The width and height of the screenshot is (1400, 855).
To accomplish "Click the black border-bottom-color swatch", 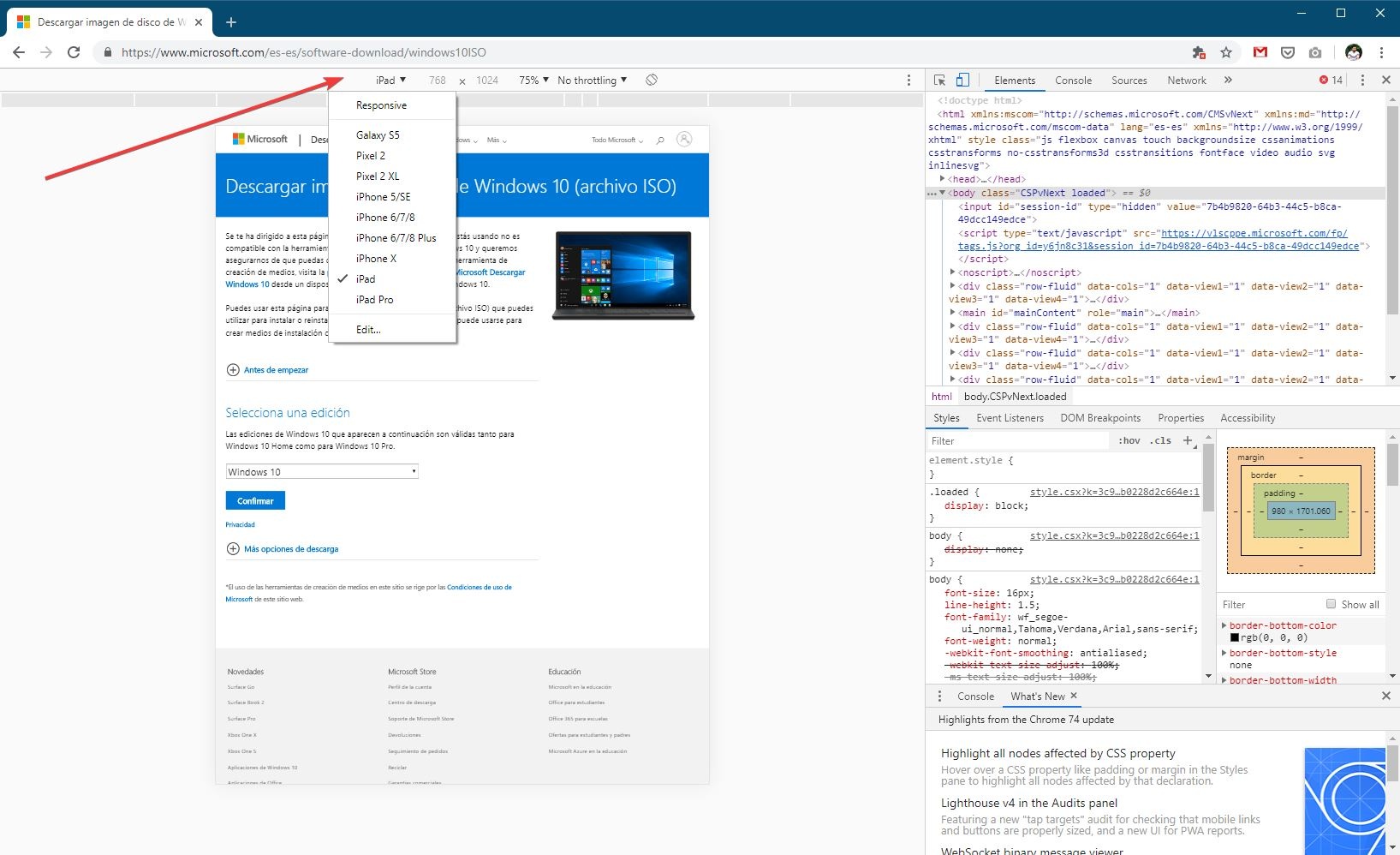I will click(1234, 637).
